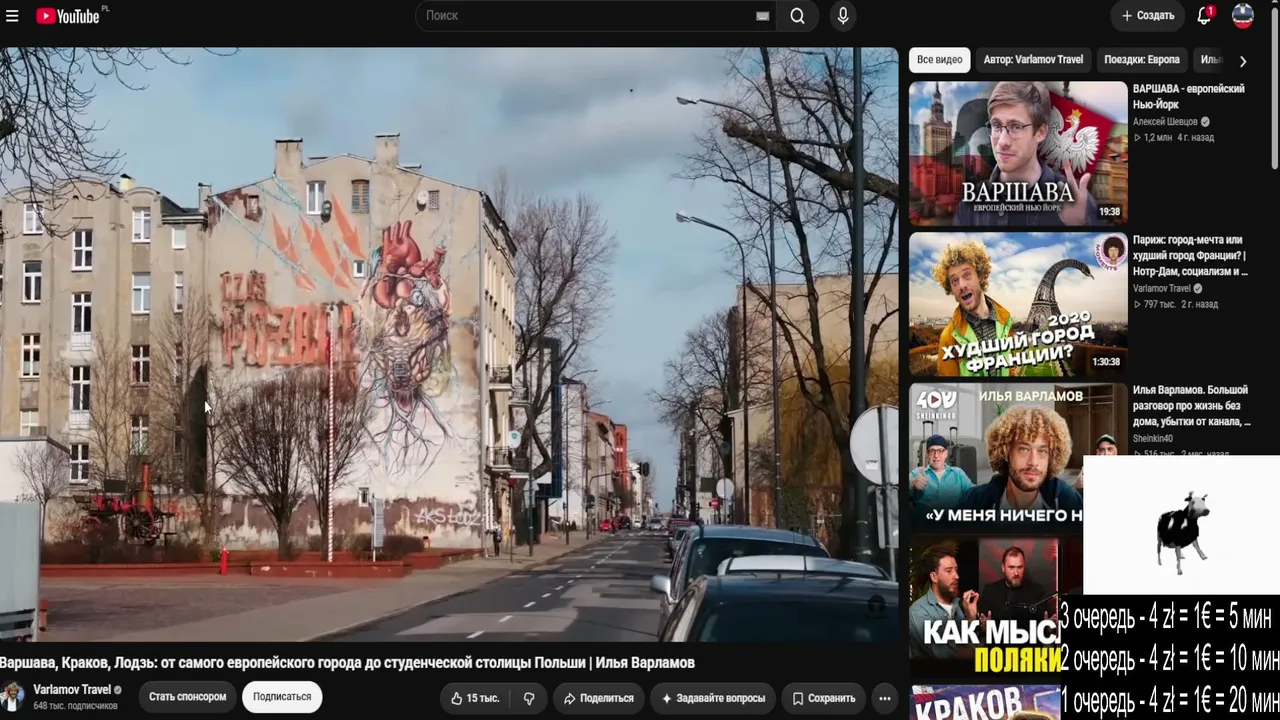Save the video with "Сохранить"
Screen dimensions: 1280x720
(x=823, y=698)
